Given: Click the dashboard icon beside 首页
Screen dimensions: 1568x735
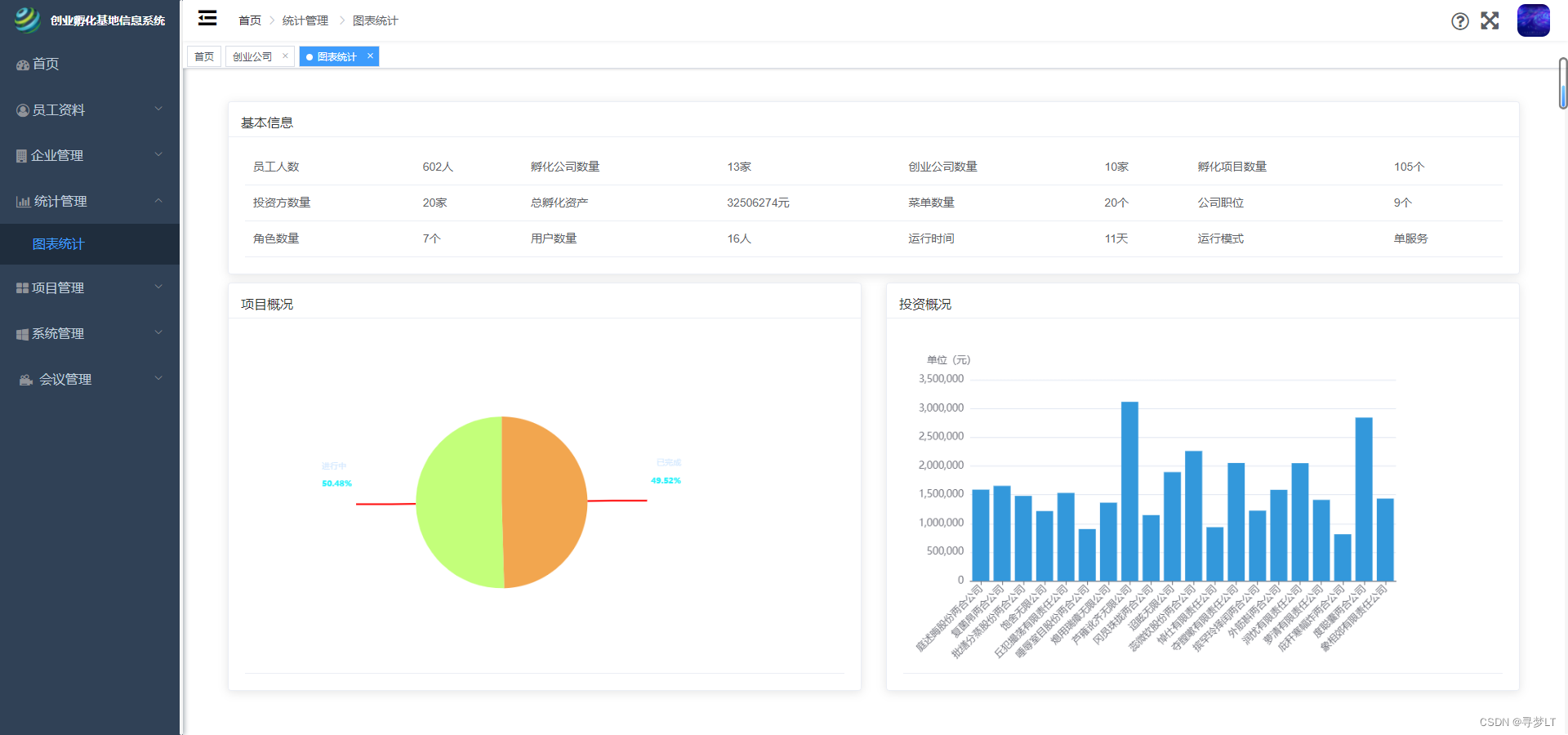Looking at the screenshot, I should point(23,65).
